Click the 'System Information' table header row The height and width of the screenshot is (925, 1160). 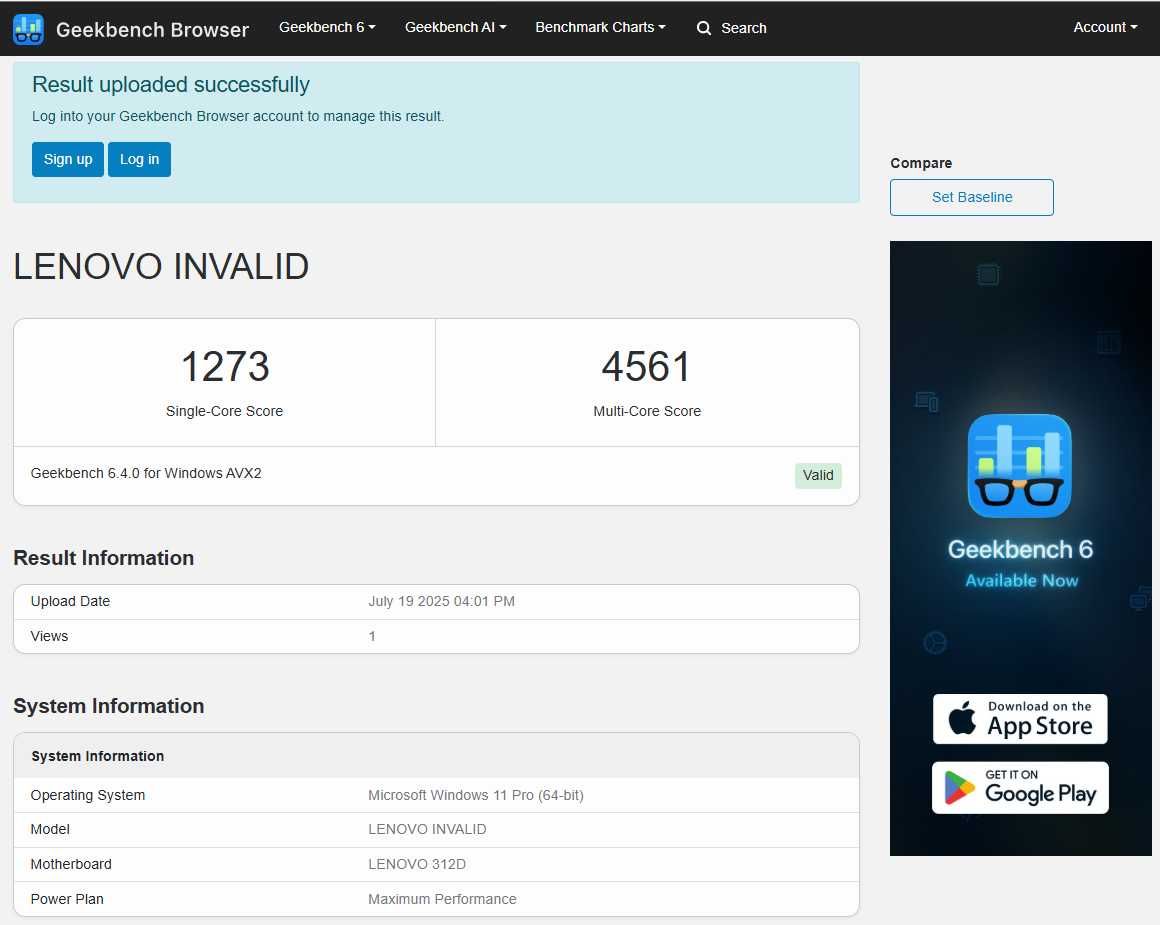point(436,756)
